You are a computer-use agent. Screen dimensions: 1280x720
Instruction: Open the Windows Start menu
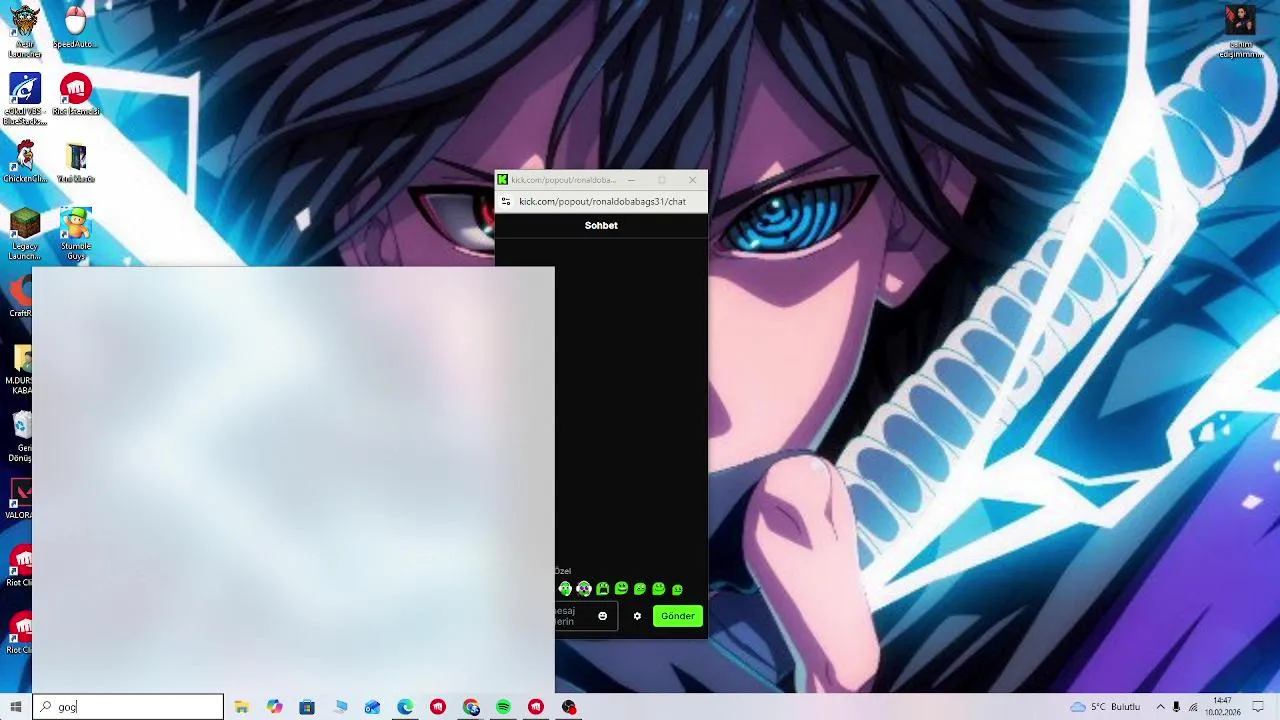coord(16,707)
